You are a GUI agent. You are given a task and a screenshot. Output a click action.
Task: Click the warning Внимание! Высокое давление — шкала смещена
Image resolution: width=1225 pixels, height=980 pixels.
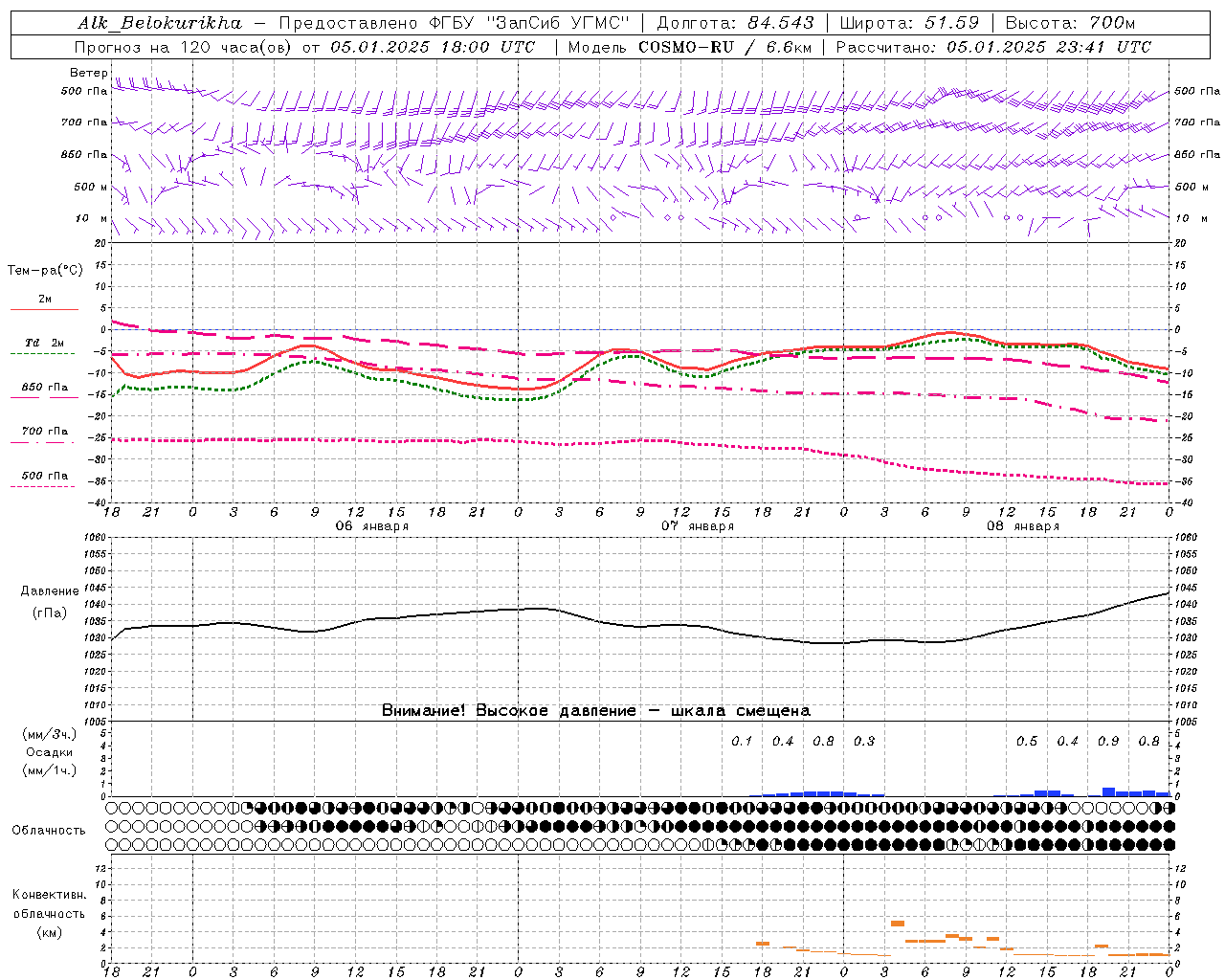(596, 710)
